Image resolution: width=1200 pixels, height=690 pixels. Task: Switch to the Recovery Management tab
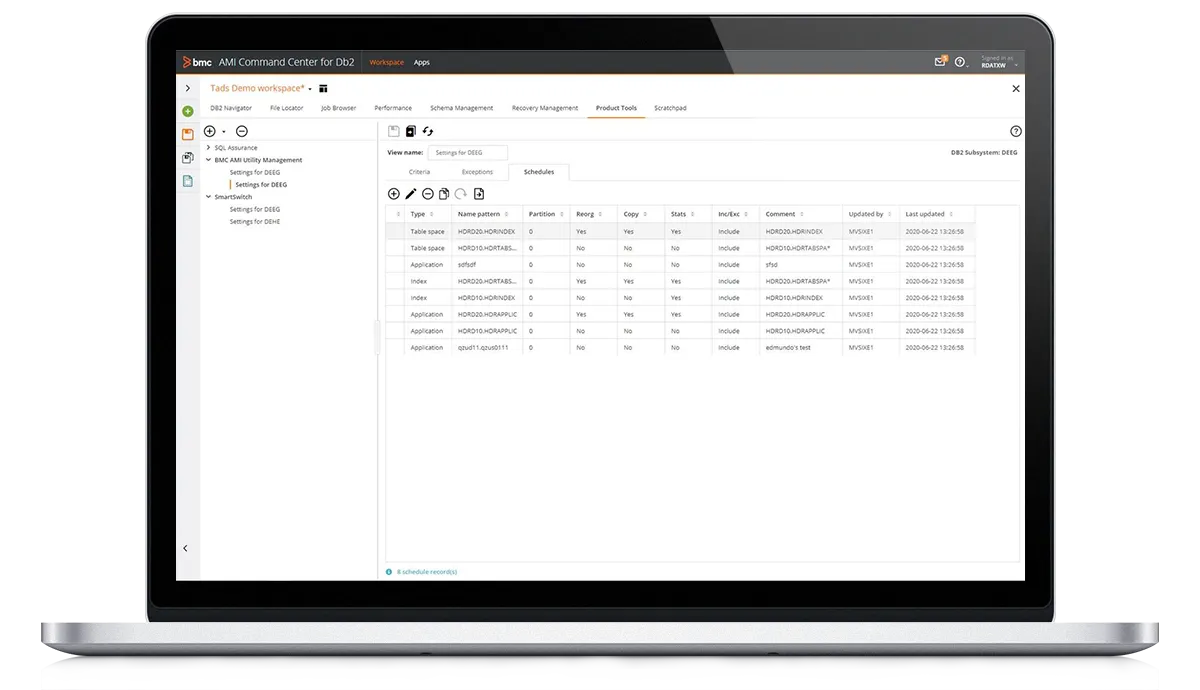545,108
